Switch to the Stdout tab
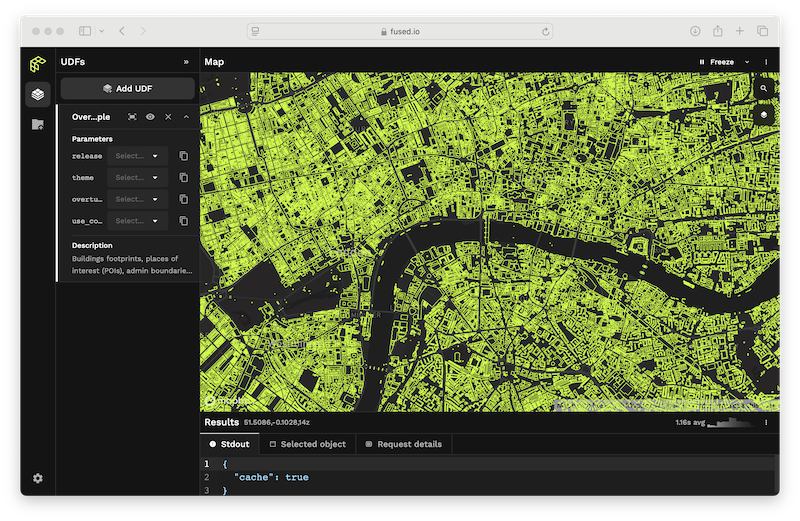 coord(230,444)
